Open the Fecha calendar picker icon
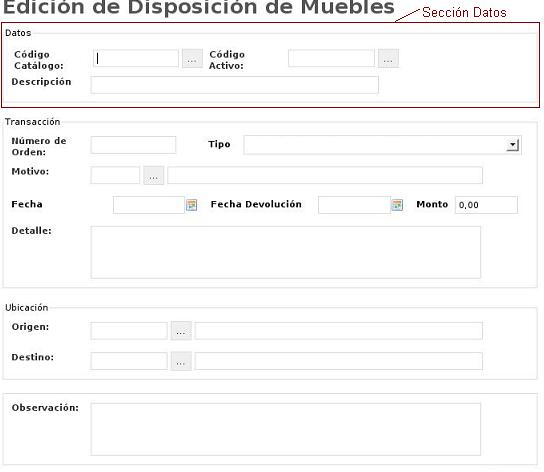 pos(192,205)
